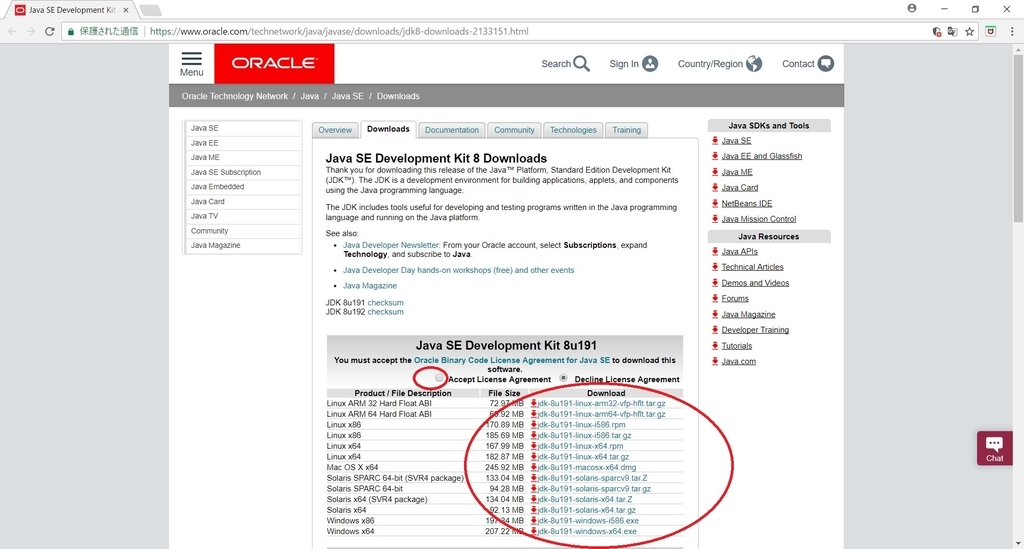This screenshot has height=549, width=1024.
Task: Open Java APIs resource link
Action: click(739, 252)
